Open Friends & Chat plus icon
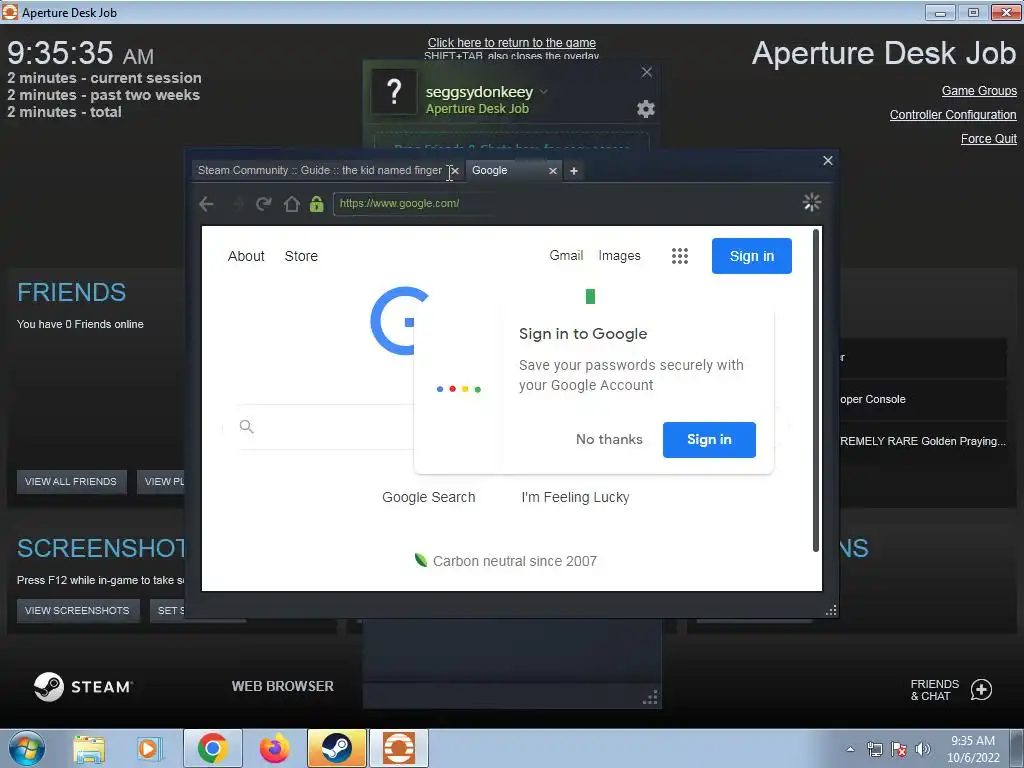The height and width of the screenshot is (768, 1024). click(x=981, y=690)
